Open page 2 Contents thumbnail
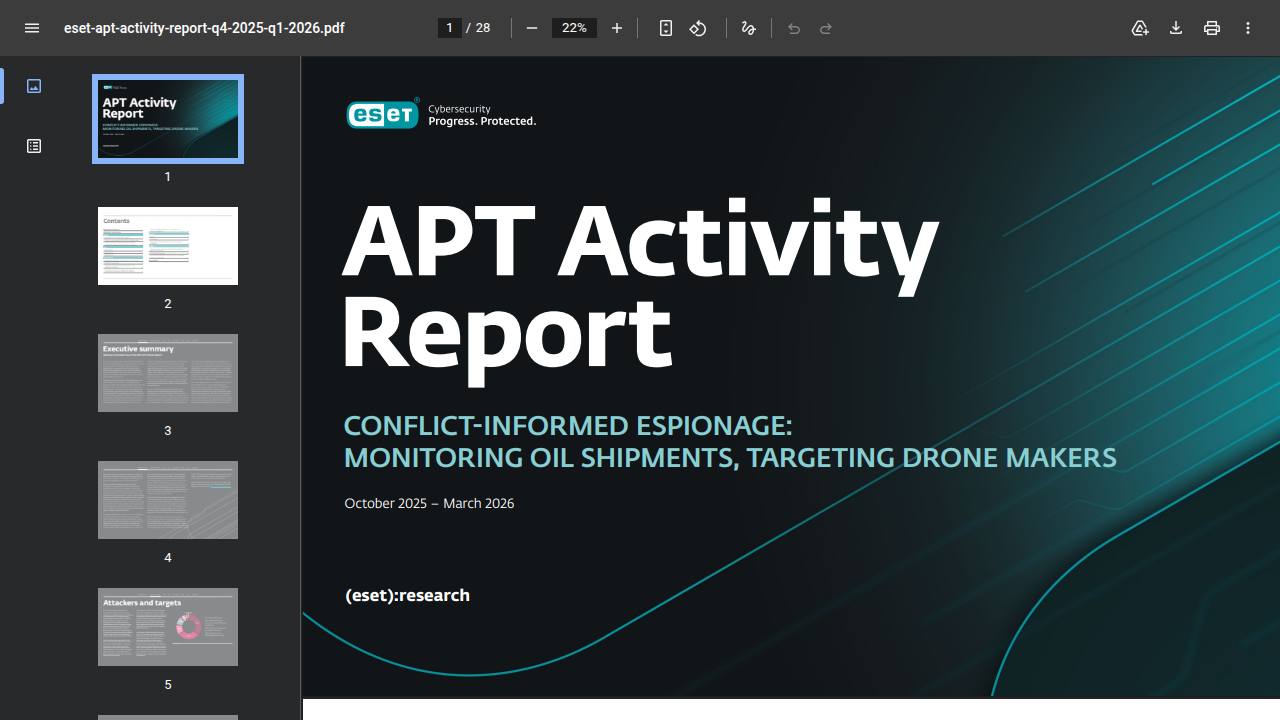The width and height of the screenshot is (1280, 720). tap(168, 246)
